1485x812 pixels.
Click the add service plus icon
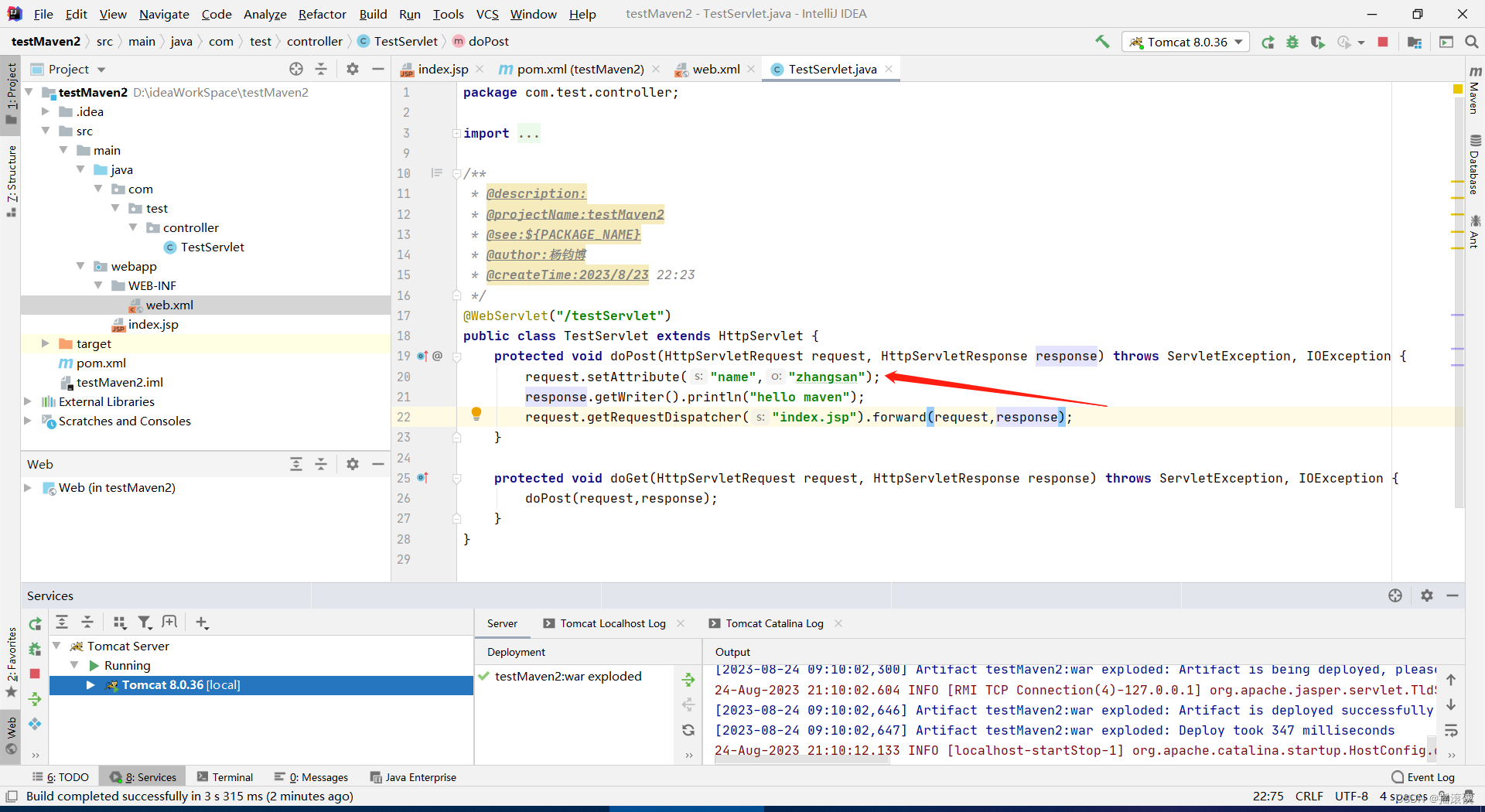pyautogui.click(x=202, y=623)
